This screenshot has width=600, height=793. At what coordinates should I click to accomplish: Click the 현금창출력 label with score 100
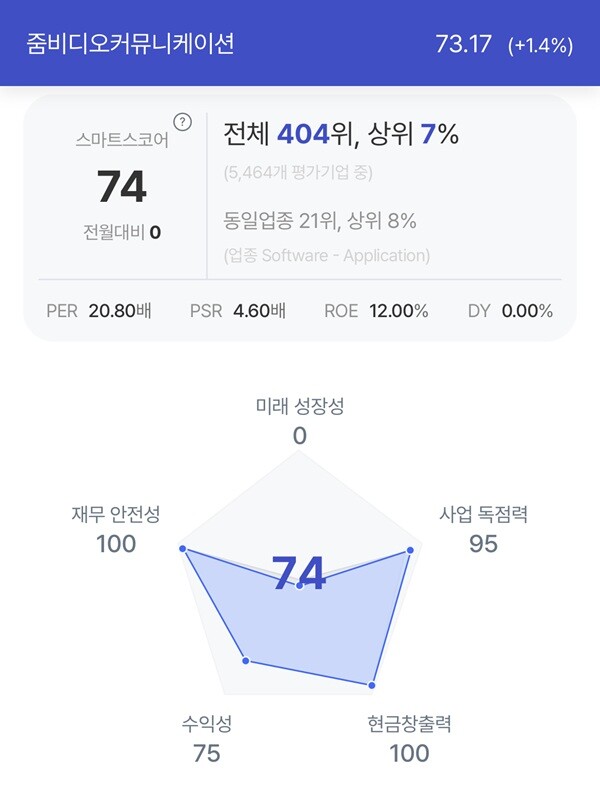pos(409,738)
